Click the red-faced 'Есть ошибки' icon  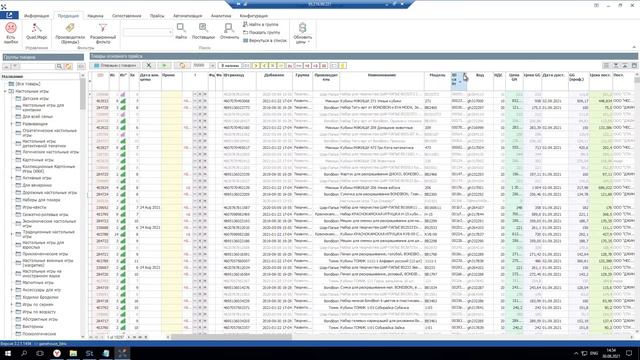[x=11, y=28]
